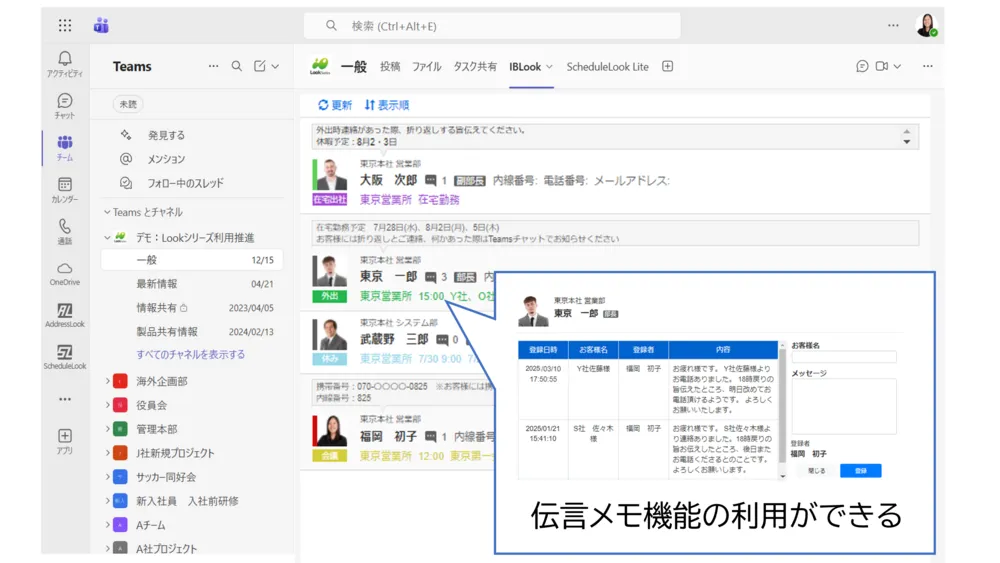Click すべてのチャネルを表示する link
Screen dimensions: 1000x563
(190, 355)
